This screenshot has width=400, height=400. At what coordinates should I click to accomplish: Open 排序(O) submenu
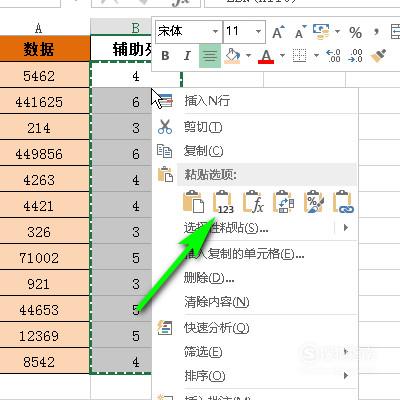254,376
